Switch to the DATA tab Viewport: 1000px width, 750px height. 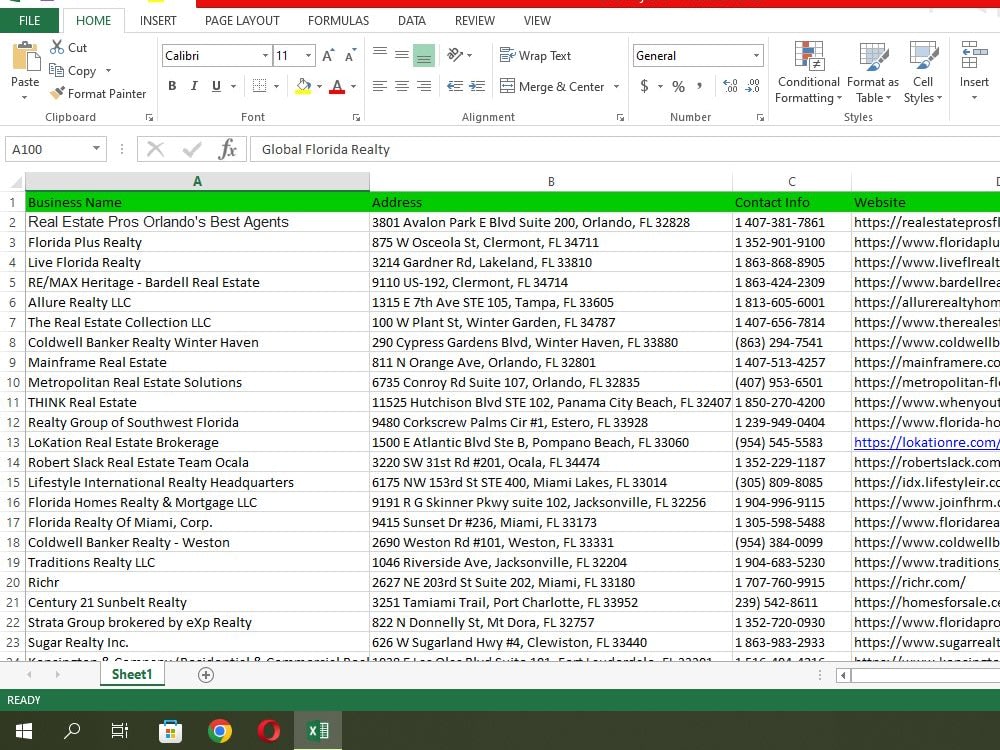(412, 20)
